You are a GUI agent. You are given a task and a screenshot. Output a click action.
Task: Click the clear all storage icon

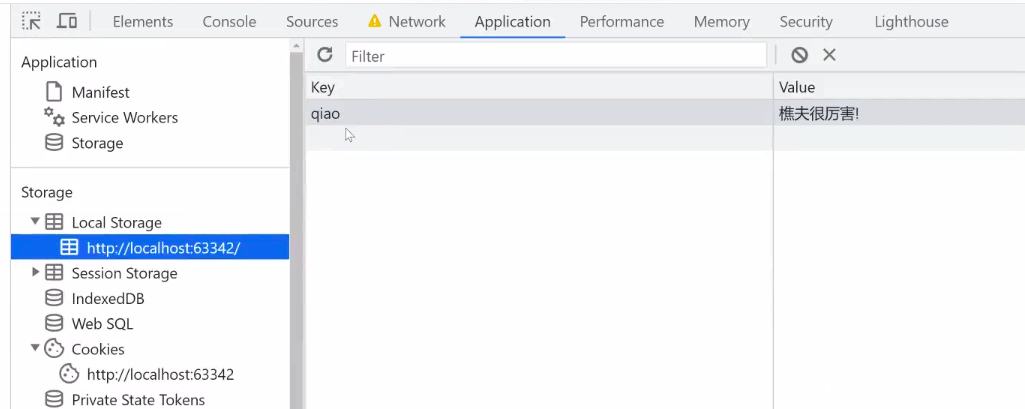point(799,55)
